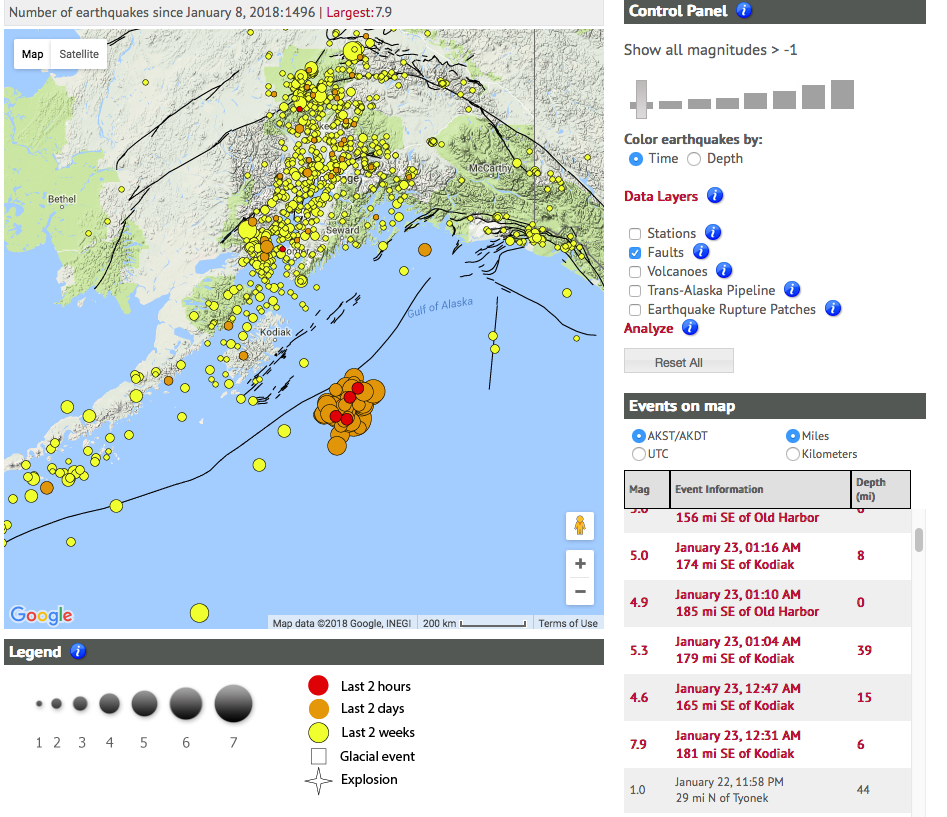The height and width of the screenshot is (817, 947).
Task: Click the zoom in icon on map
Action: coord(580,563)
